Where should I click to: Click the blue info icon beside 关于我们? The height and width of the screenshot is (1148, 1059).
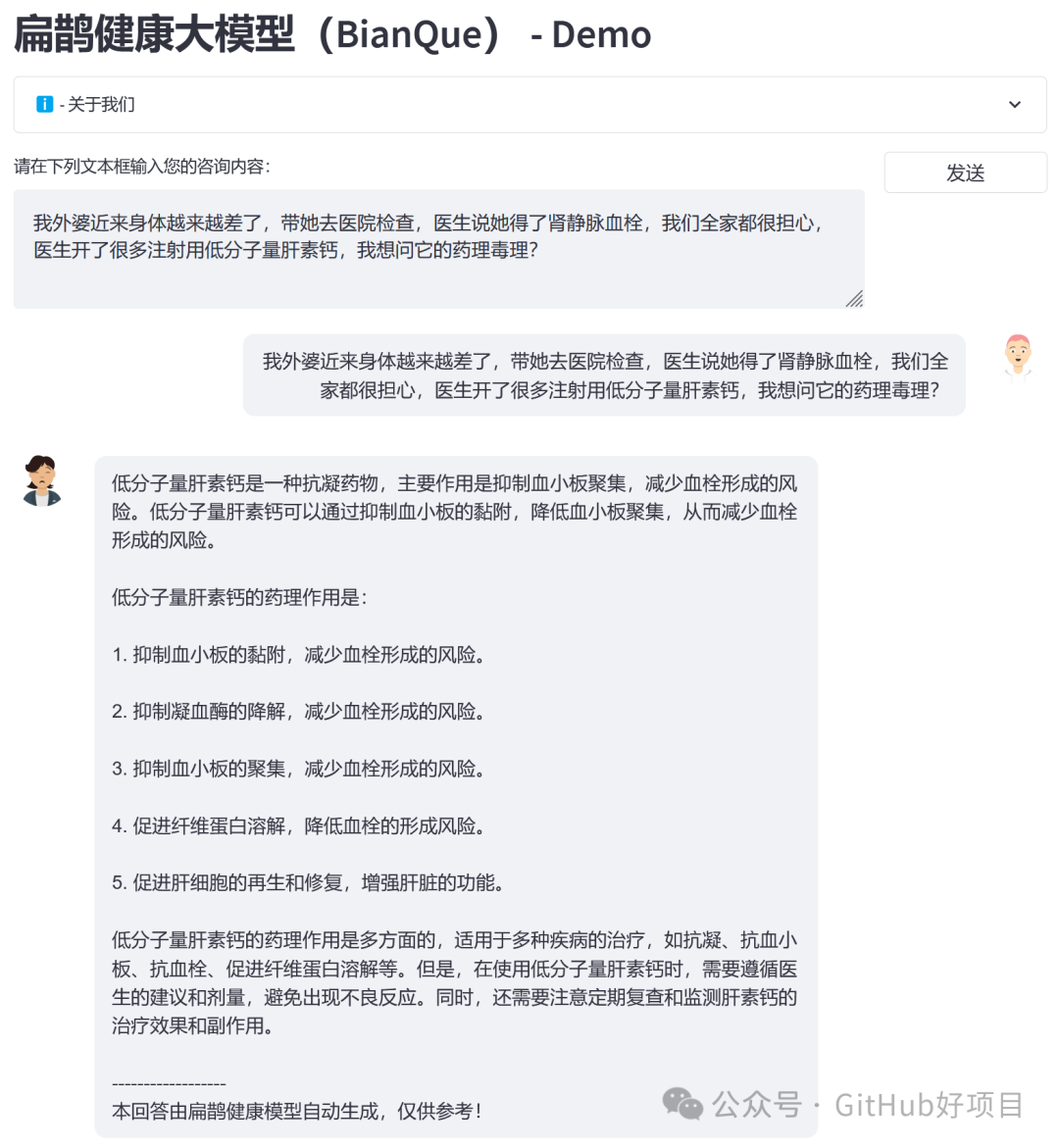tap(45, 104)
